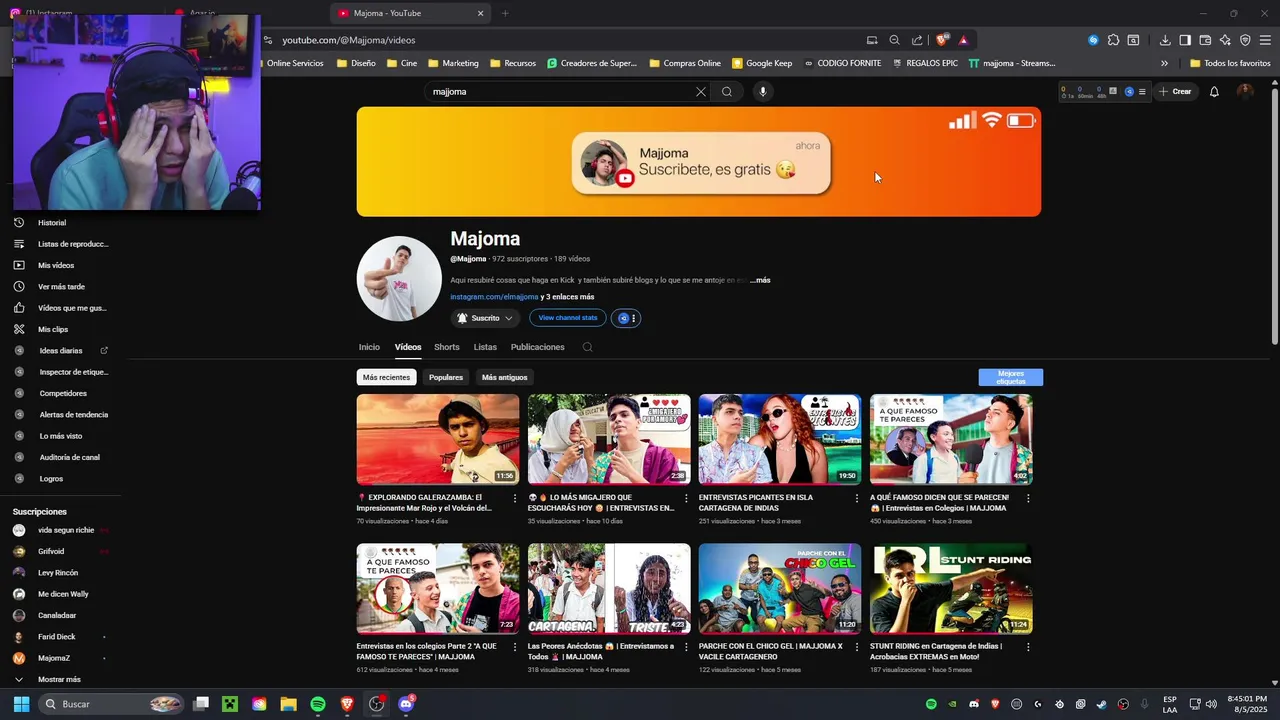Open vidIQ three-dot menu beside channel stats
The height and width of the screenshot is (720, 1280).
click(634, 318)
